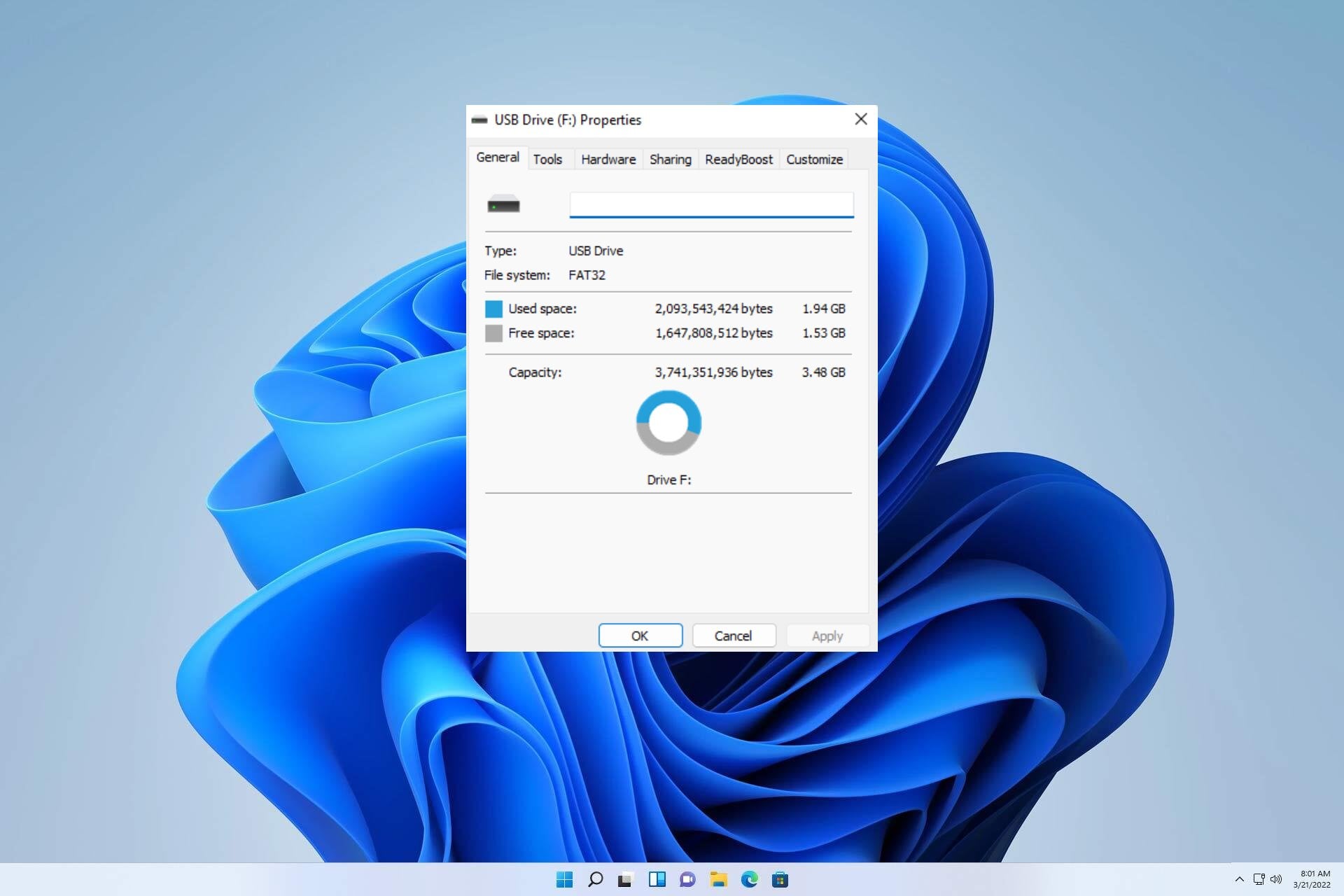Open Microsoft Store taskbar icon

(780, 879)
